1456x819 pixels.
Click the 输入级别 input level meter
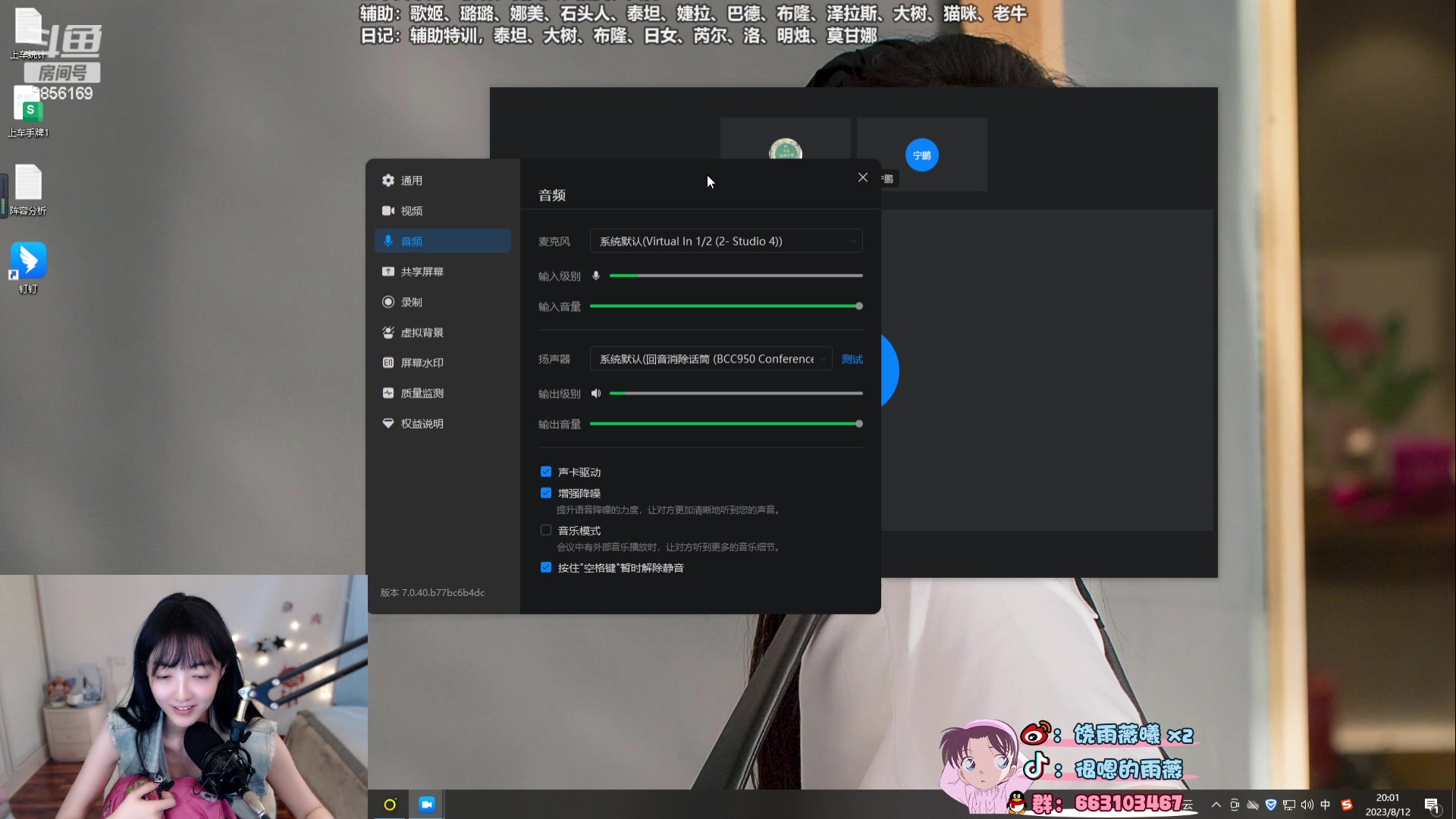[736, 276]
